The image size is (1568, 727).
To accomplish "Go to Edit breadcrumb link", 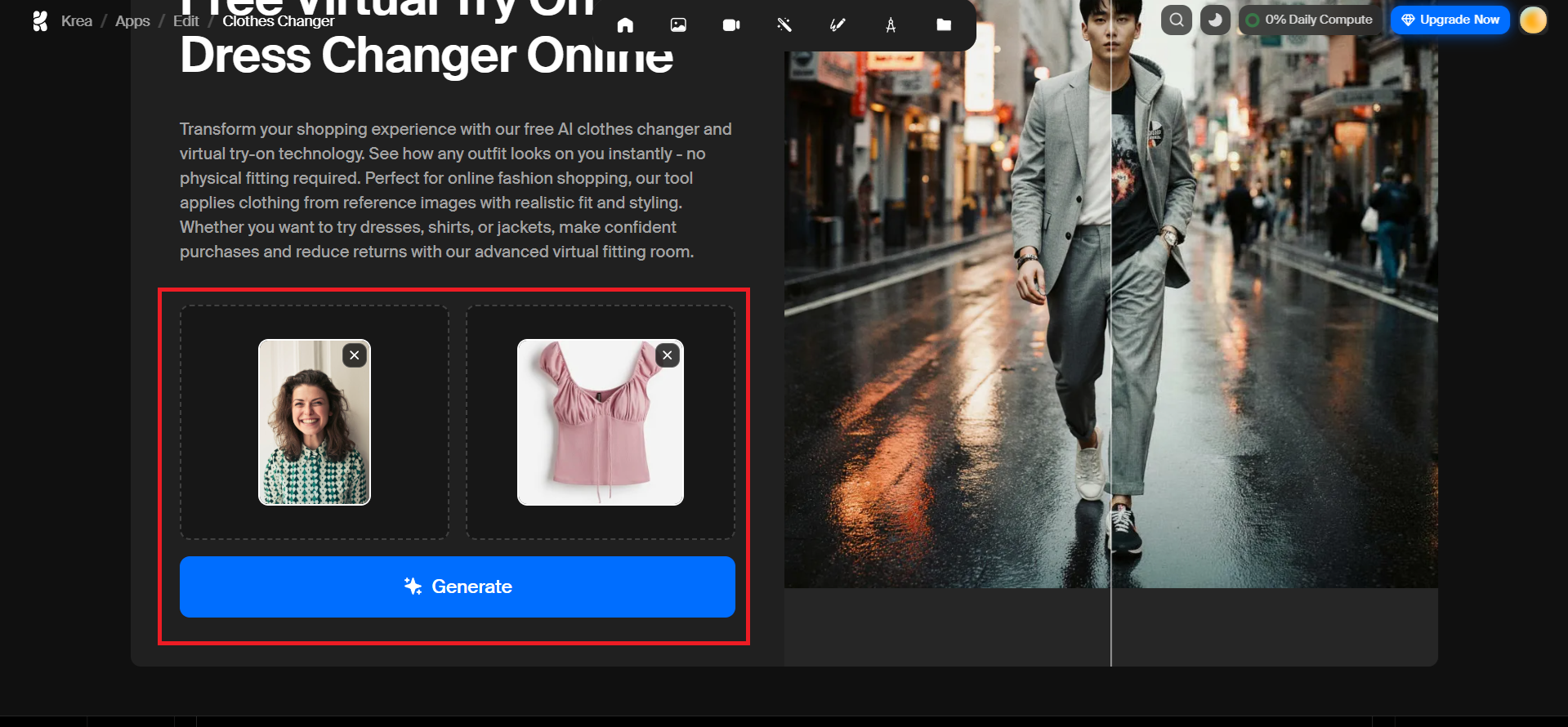I will click(x=186, y=21).
